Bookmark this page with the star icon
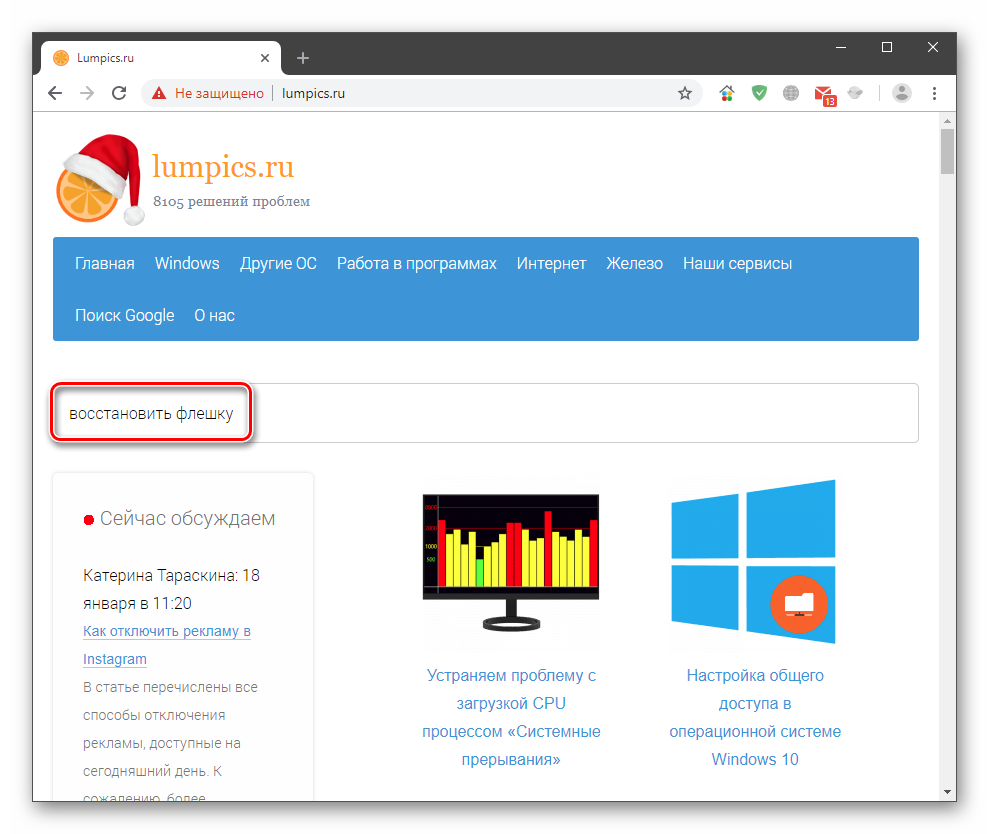Image resolution: width=989 pixels, height=834 pixels. coord(685,93)
